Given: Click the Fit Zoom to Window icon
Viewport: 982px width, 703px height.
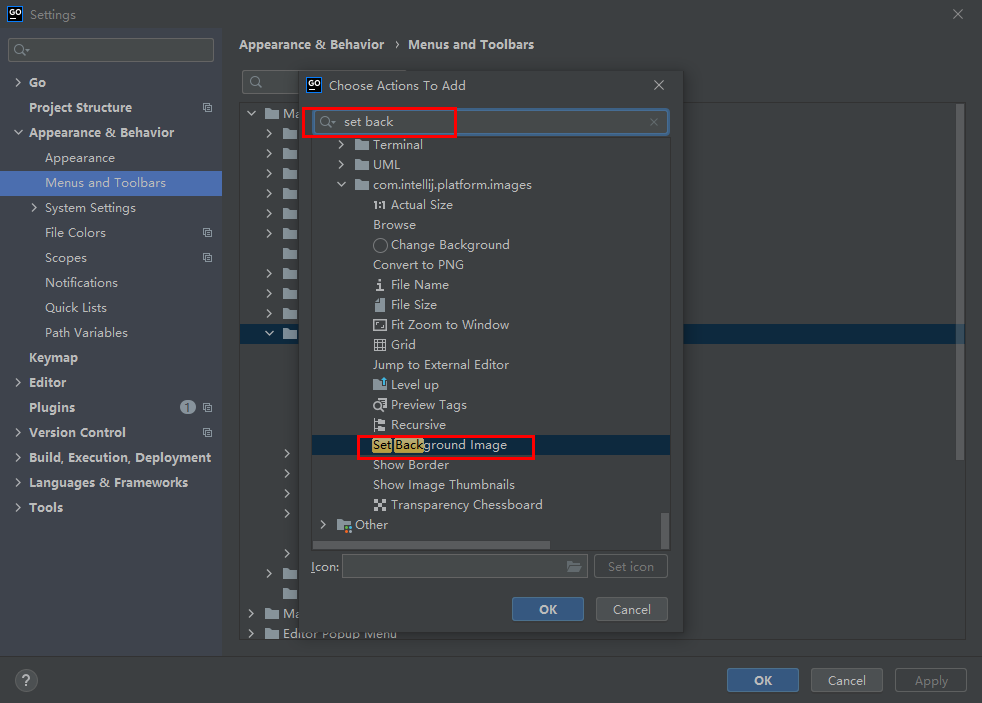Looking at the screenshot, I should click(x=380, y=325).
